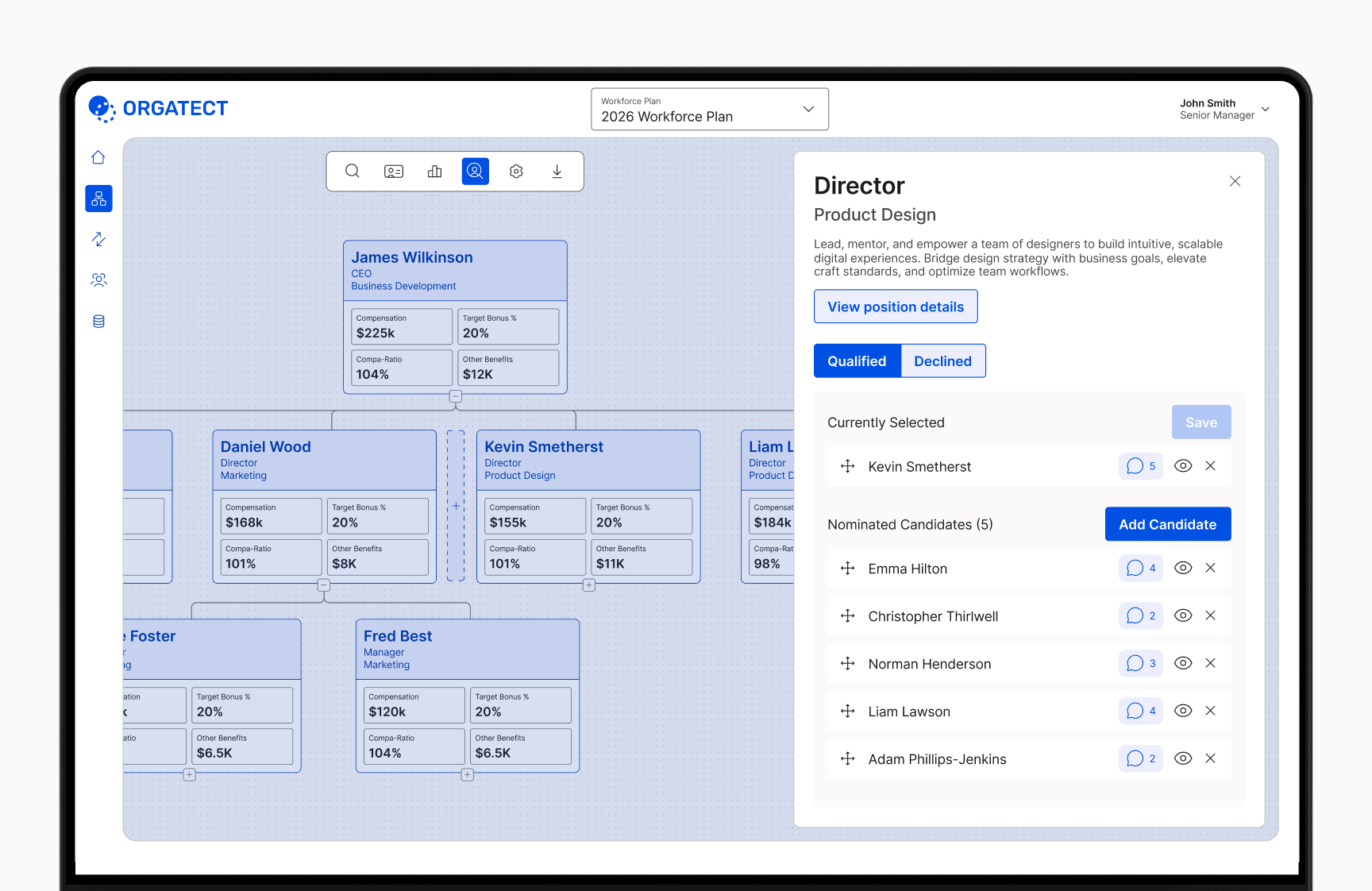Toggle visibility eye for Norman Henderson
This screenshot has width=1372, height=891.
point(1183,663)
